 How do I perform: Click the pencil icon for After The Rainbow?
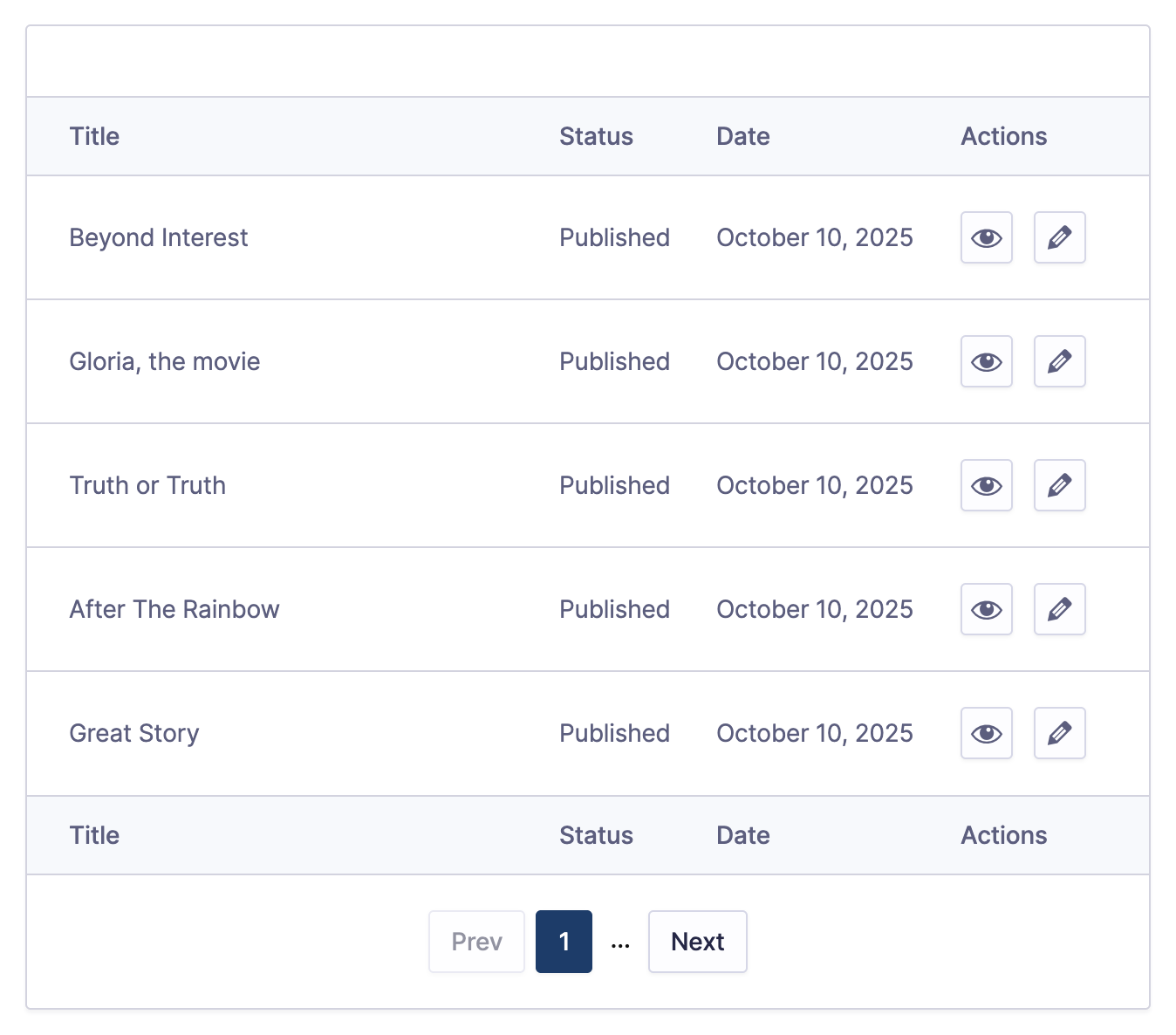[x=1059, y=609]
